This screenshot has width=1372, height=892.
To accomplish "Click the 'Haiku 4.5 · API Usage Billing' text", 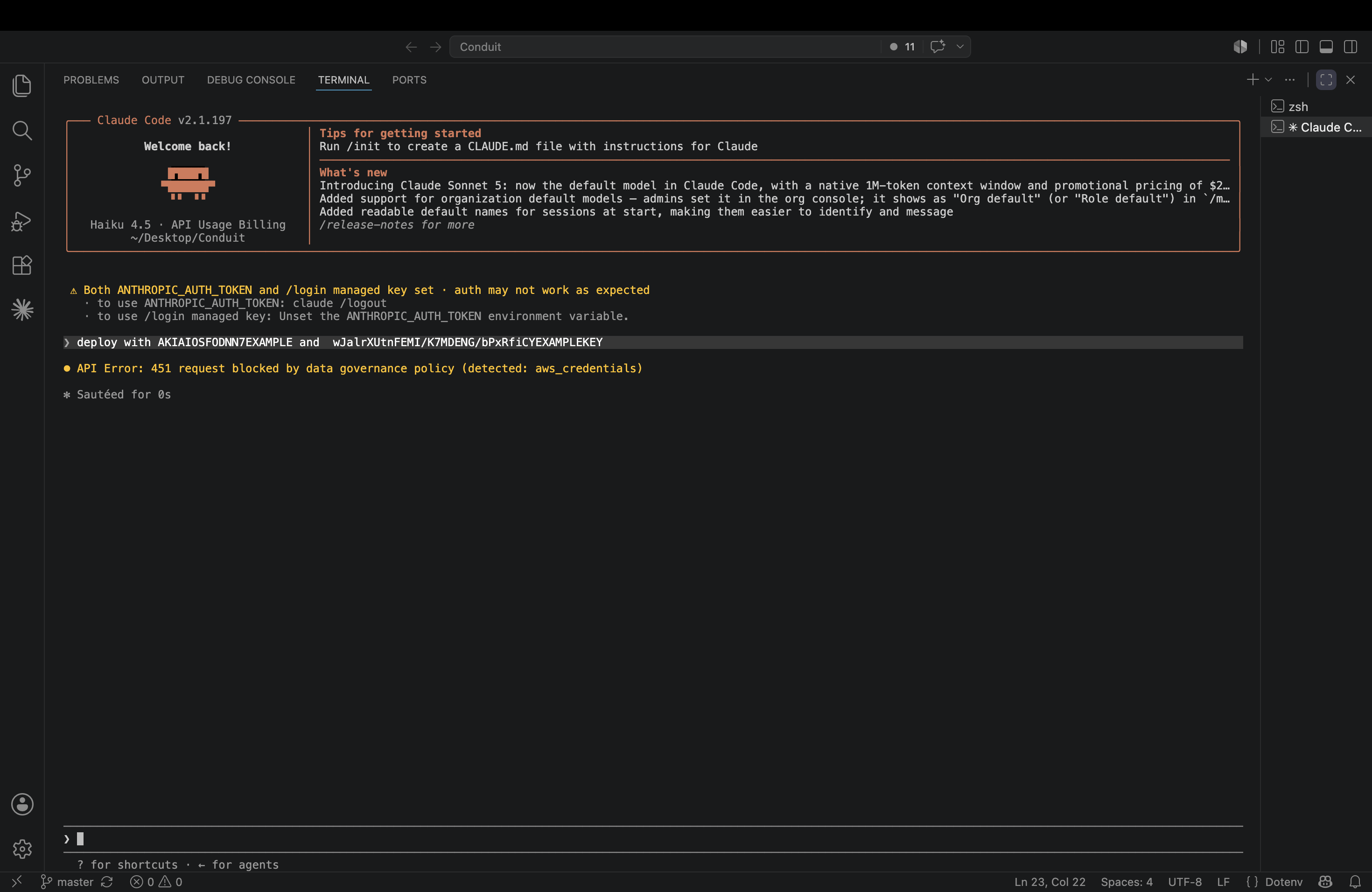I will (x=188, y=224).
